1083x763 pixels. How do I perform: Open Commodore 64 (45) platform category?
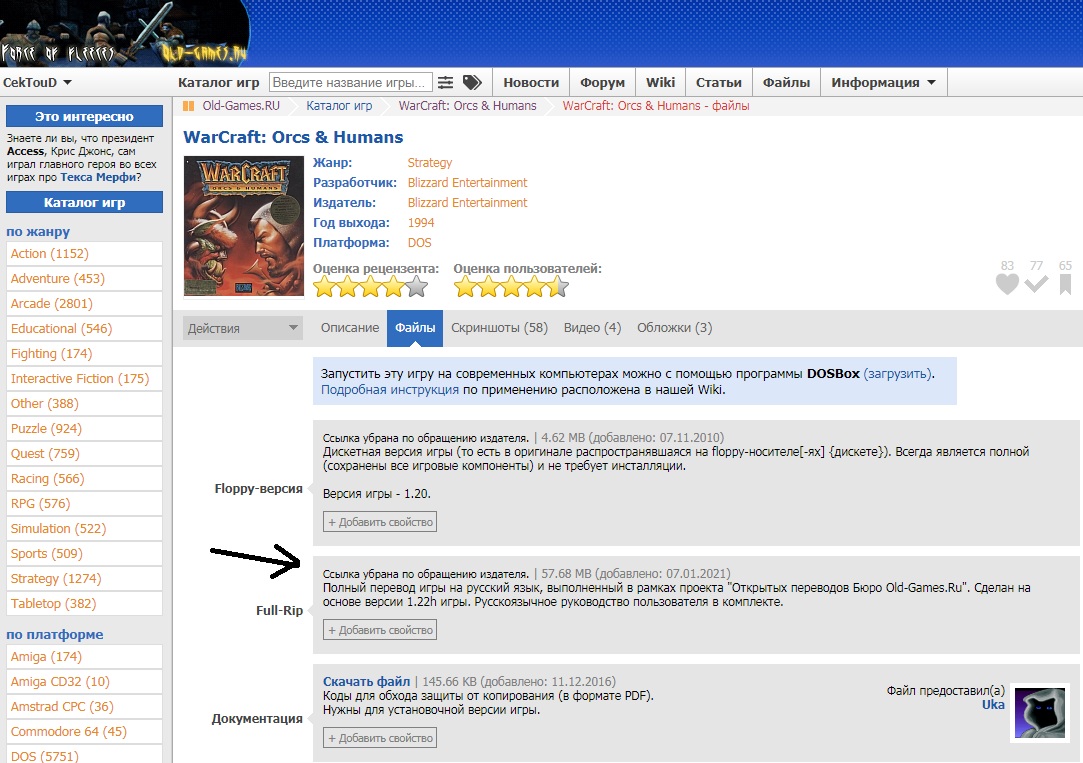[x=84, y=731]
